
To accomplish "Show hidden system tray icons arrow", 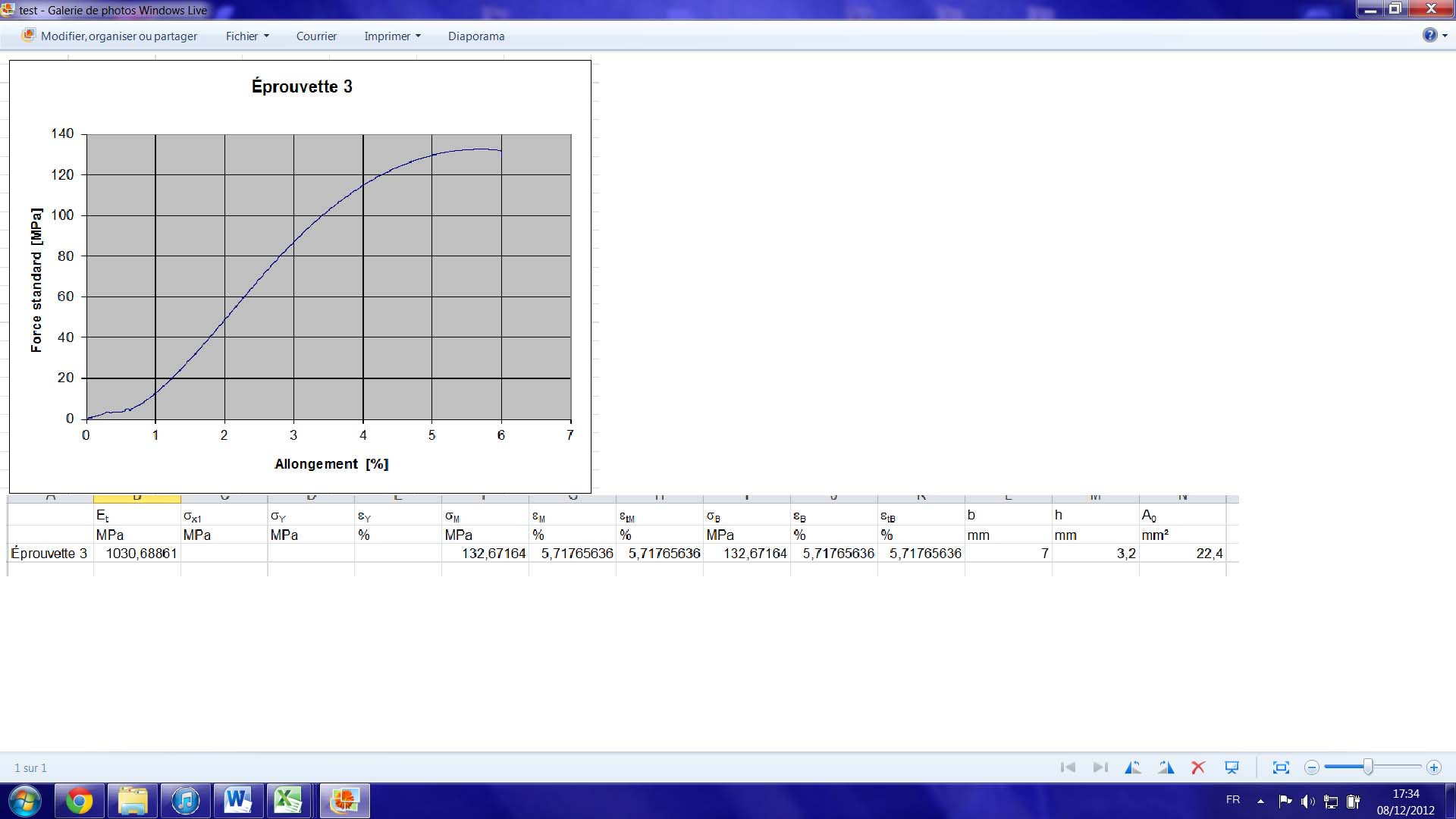I will [1260, 801].
